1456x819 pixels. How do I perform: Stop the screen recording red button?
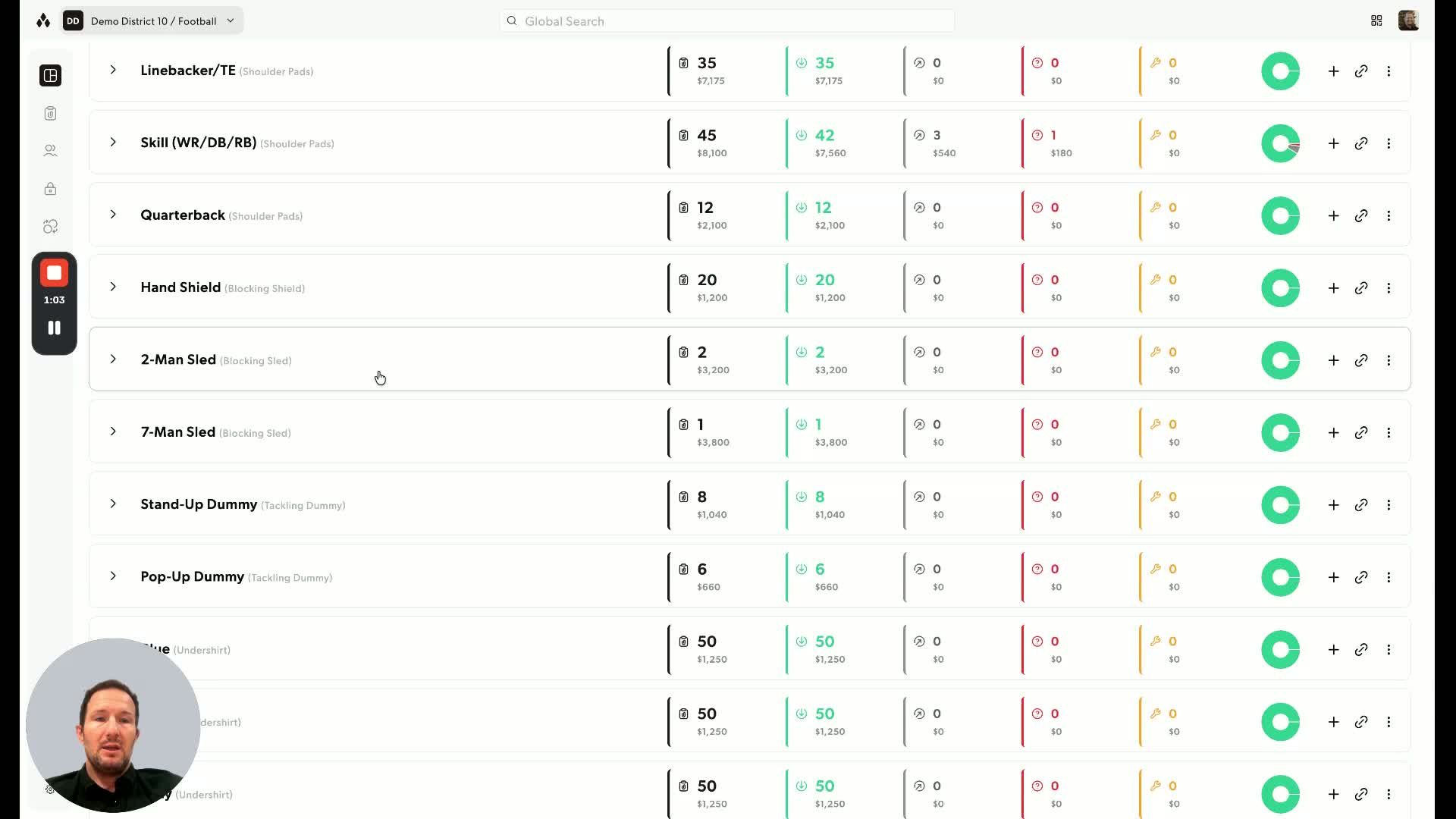coord(54,273)
